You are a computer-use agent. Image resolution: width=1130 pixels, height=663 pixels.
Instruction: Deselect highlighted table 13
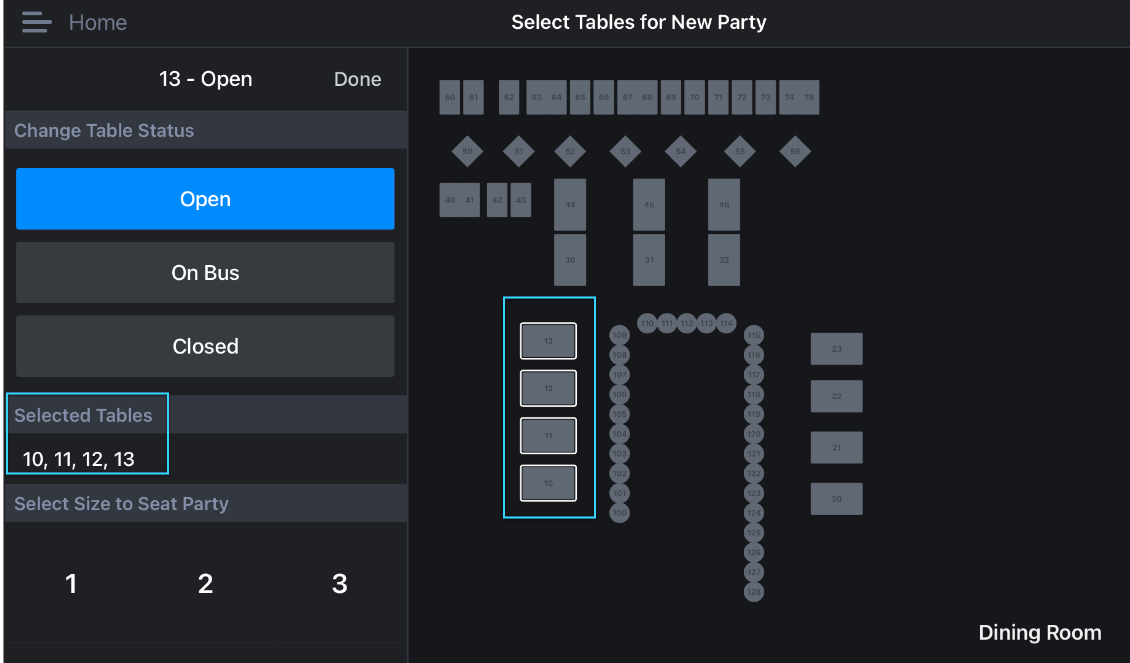click(x=548, y=341)
